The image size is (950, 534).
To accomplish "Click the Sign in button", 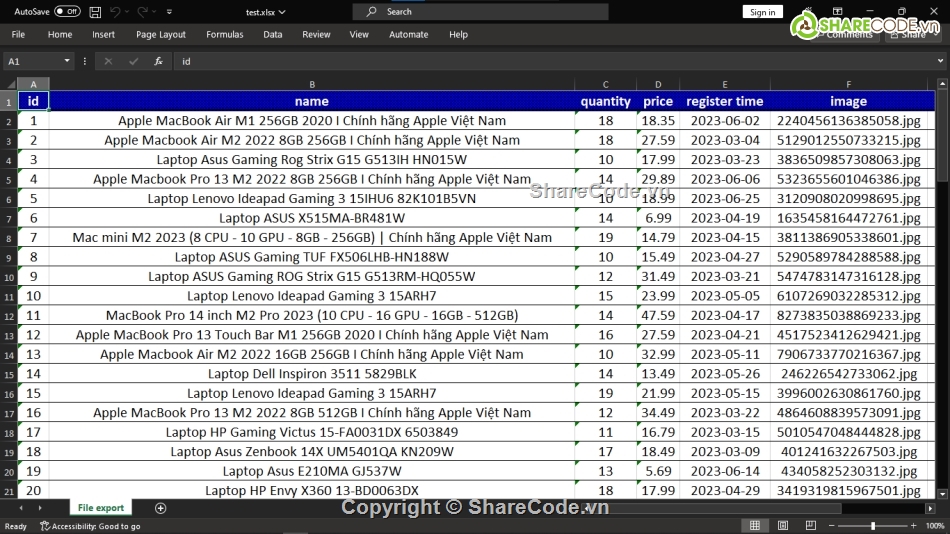I will click(762, 12).
